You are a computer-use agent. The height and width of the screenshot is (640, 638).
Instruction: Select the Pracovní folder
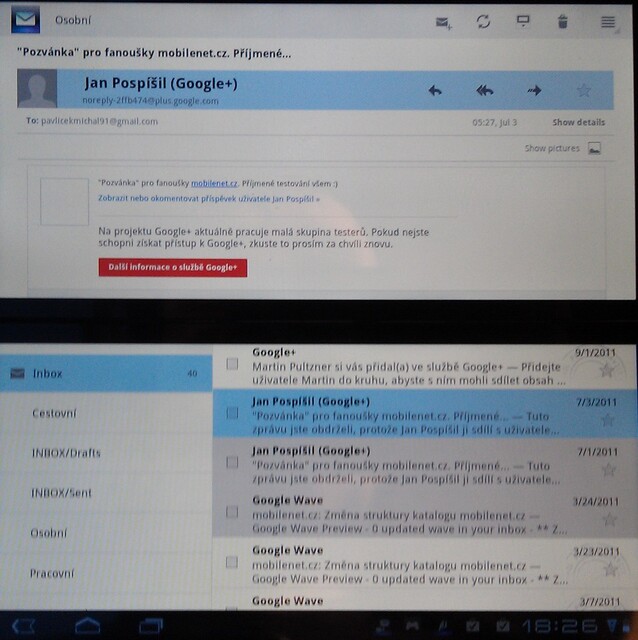pyautogui.click(x=106, y=573)
